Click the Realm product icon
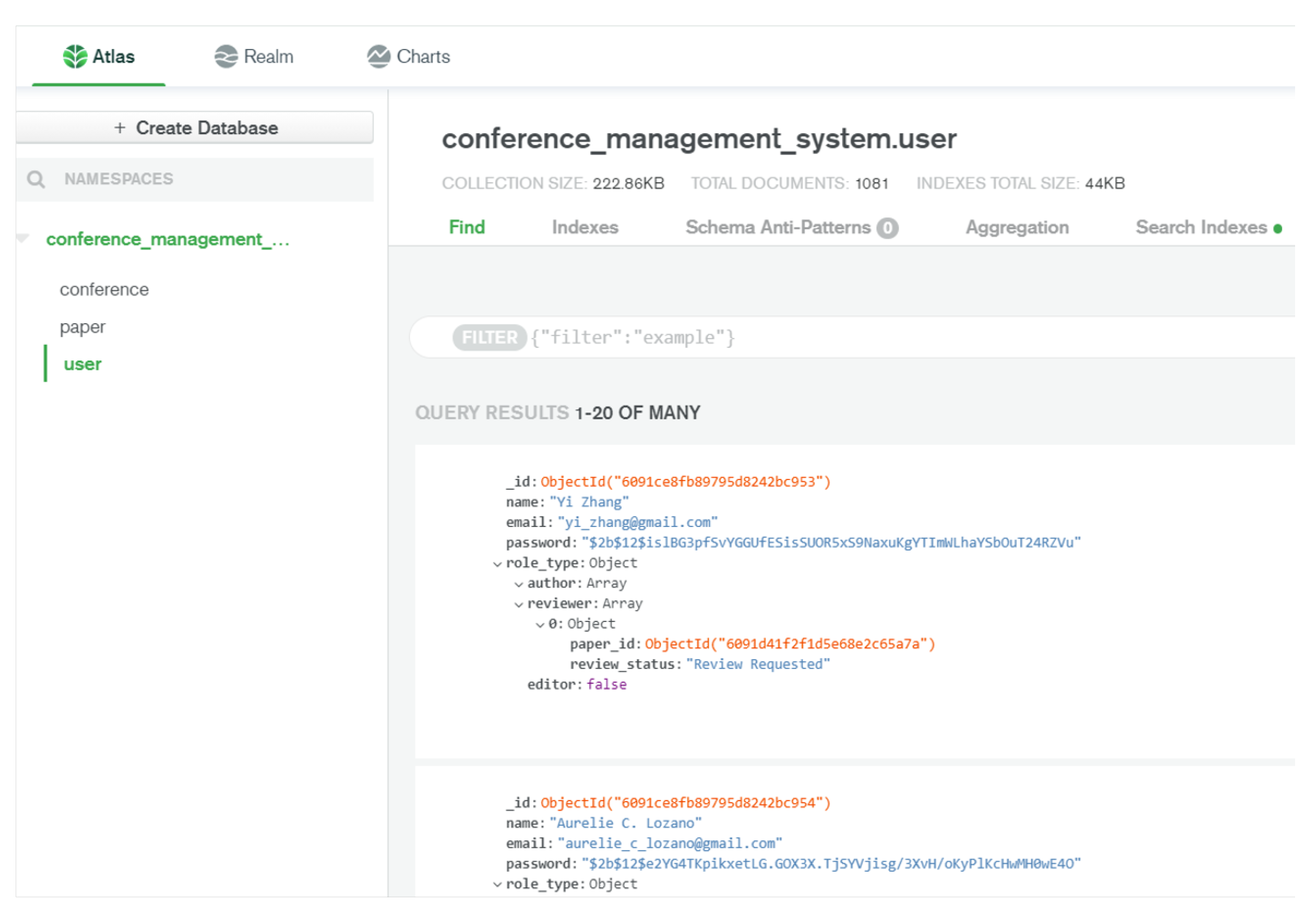The image size is (1316, 915). [x=226, y=57]
